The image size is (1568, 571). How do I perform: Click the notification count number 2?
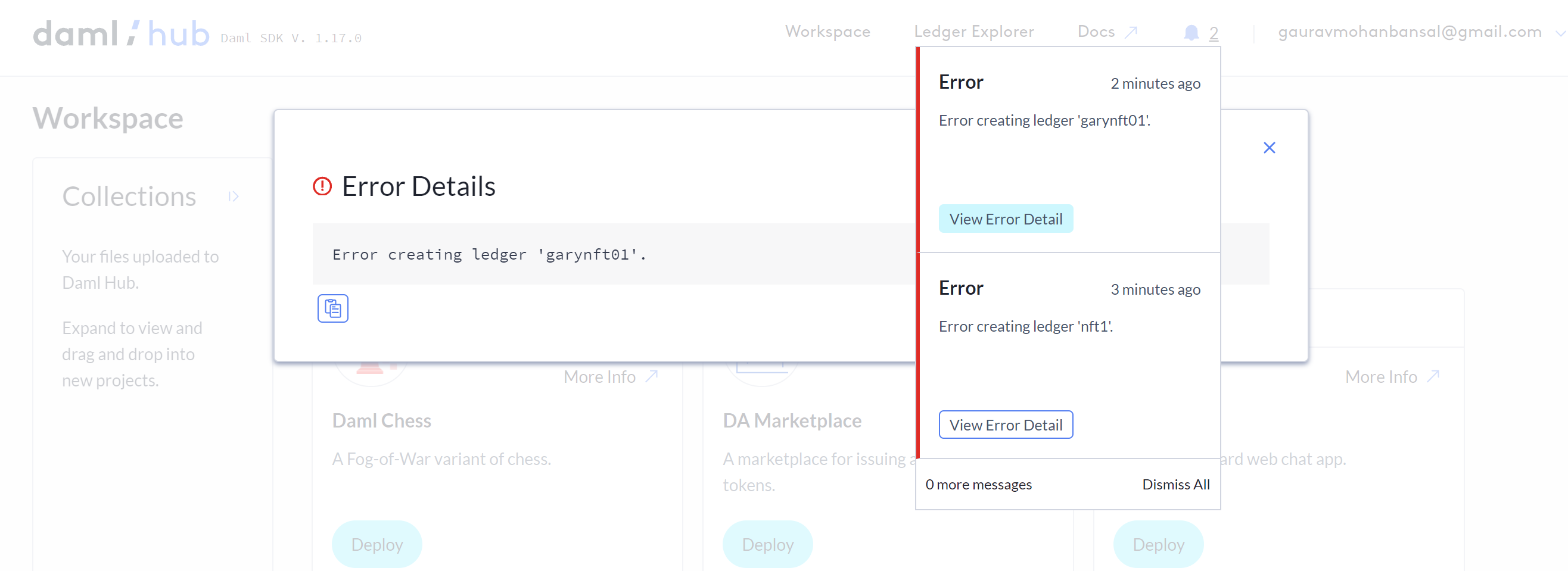point(1213,33)
